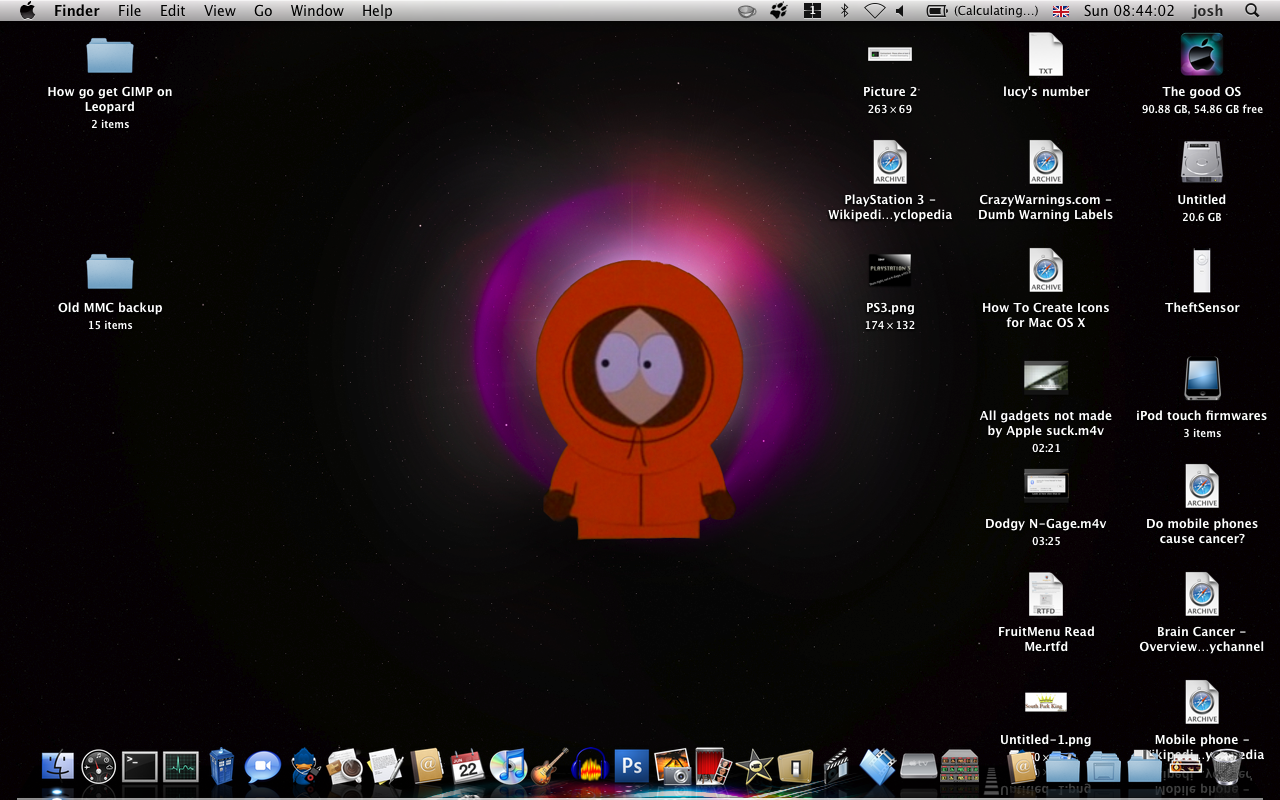
Task: Click the clock showing Sun 08:44:02
Action: [1129, 11]
